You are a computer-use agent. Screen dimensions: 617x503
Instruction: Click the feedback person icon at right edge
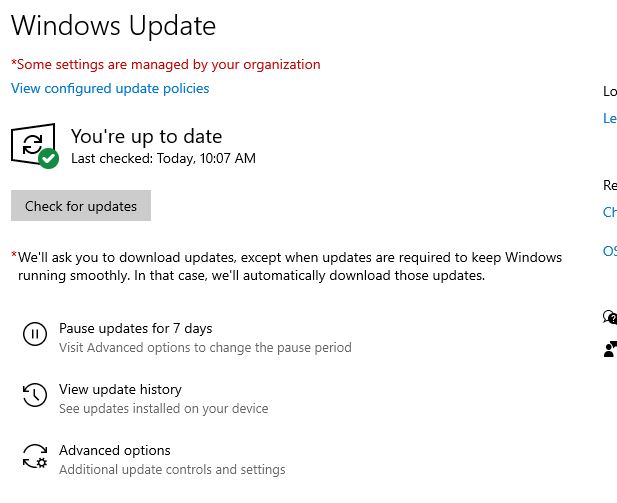point(610,348)
